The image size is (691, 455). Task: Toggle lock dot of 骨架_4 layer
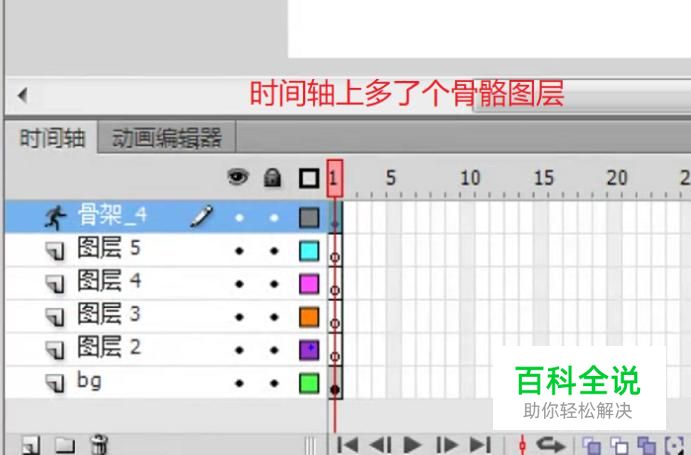(274, 218)
